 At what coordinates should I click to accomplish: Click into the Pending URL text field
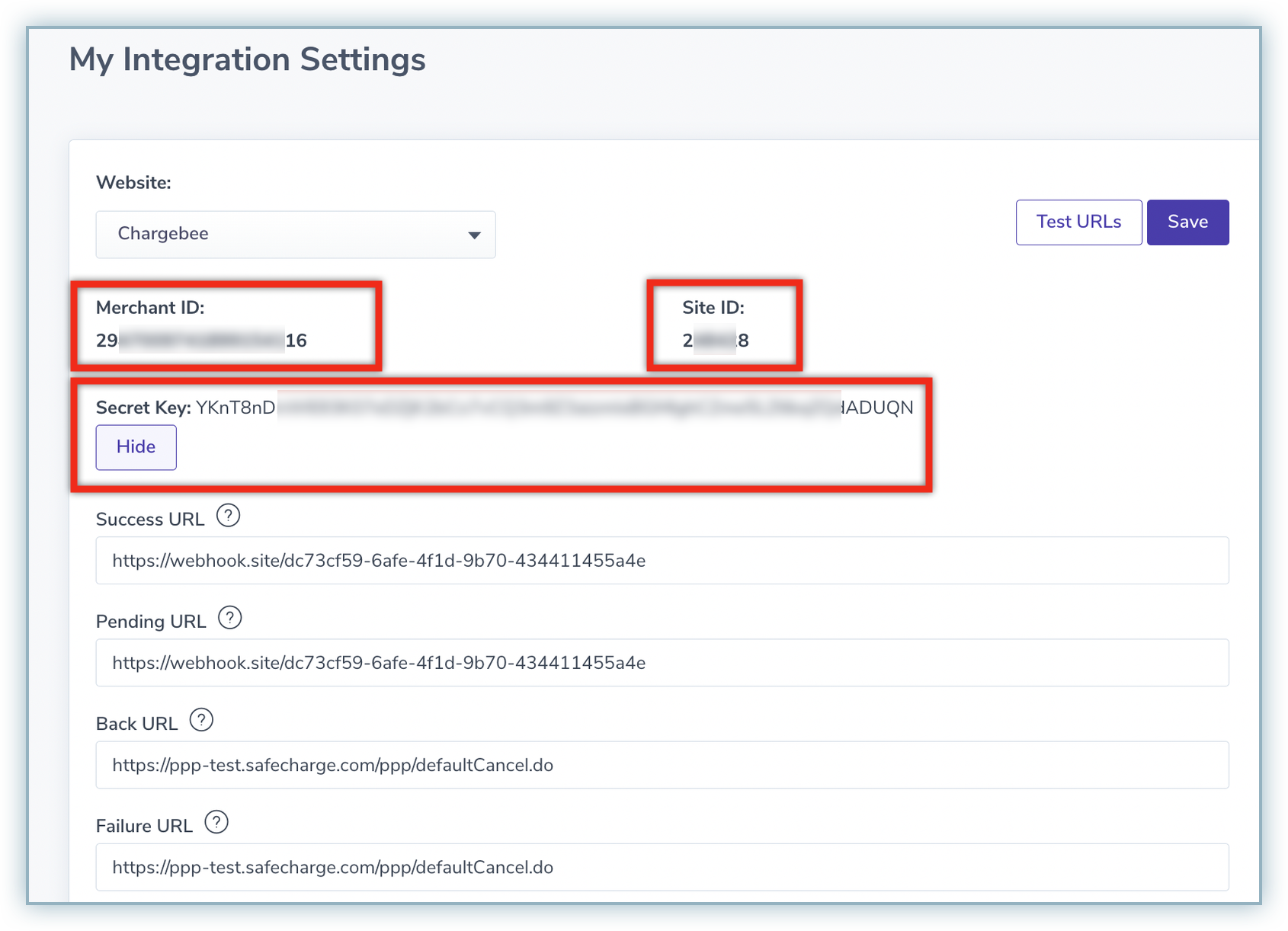point(662,663)
